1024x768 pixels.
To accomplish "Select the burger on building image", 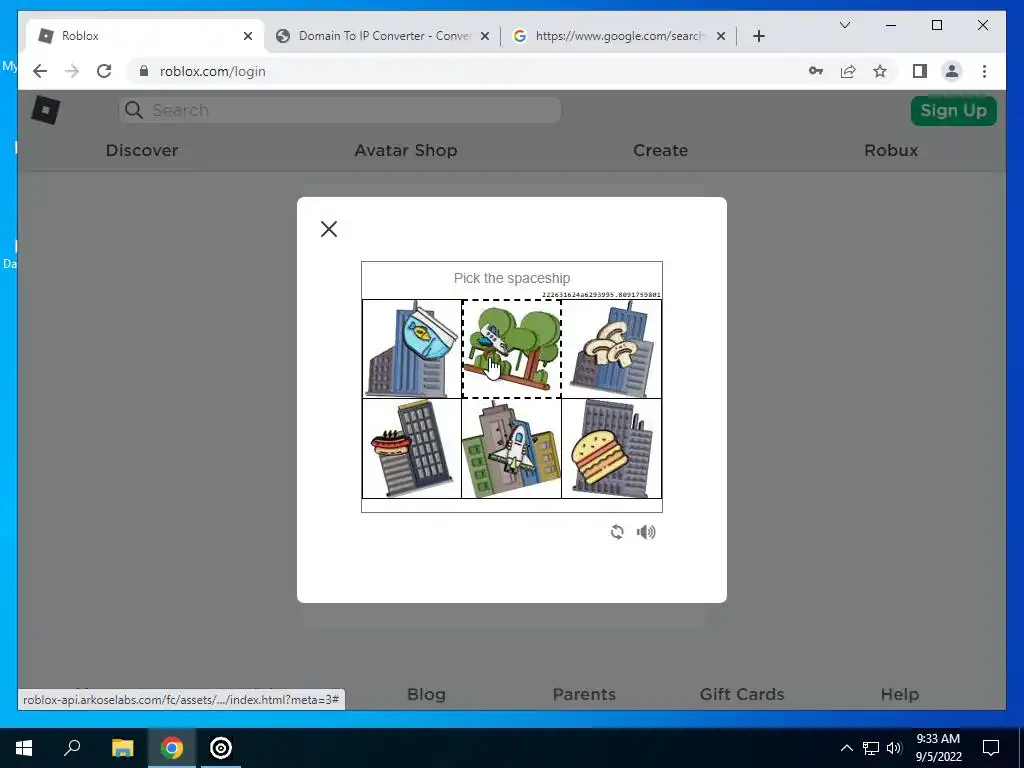I will click(x=611, y=449).
